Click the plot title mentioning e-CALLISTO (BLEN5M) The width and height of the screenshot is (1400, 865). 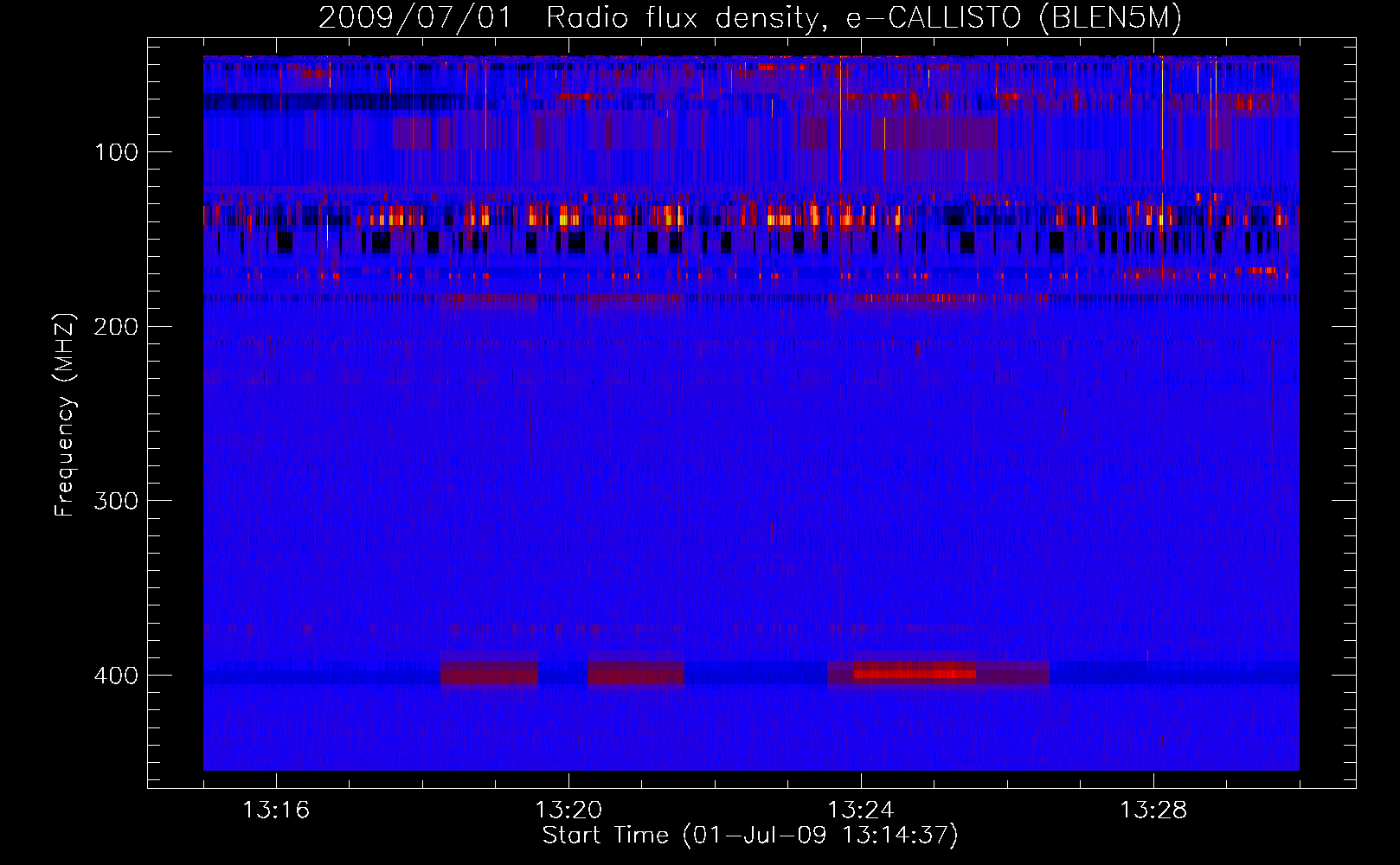(x=750, y=17)
